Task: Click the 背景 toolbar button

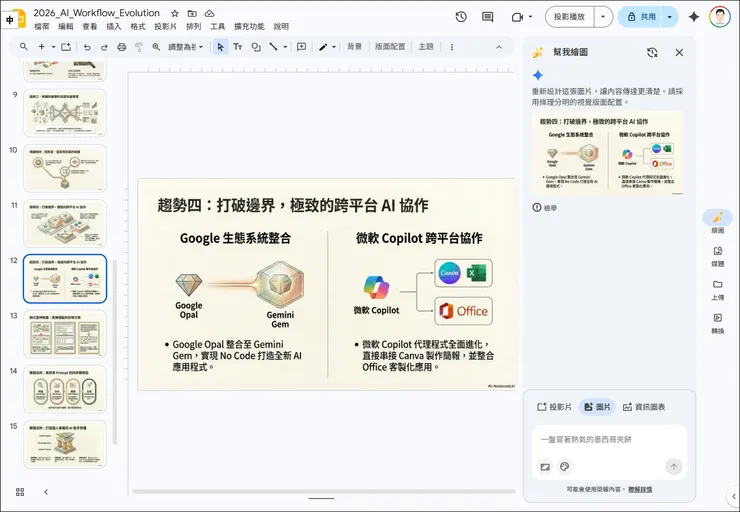Action: click(354, 47)
